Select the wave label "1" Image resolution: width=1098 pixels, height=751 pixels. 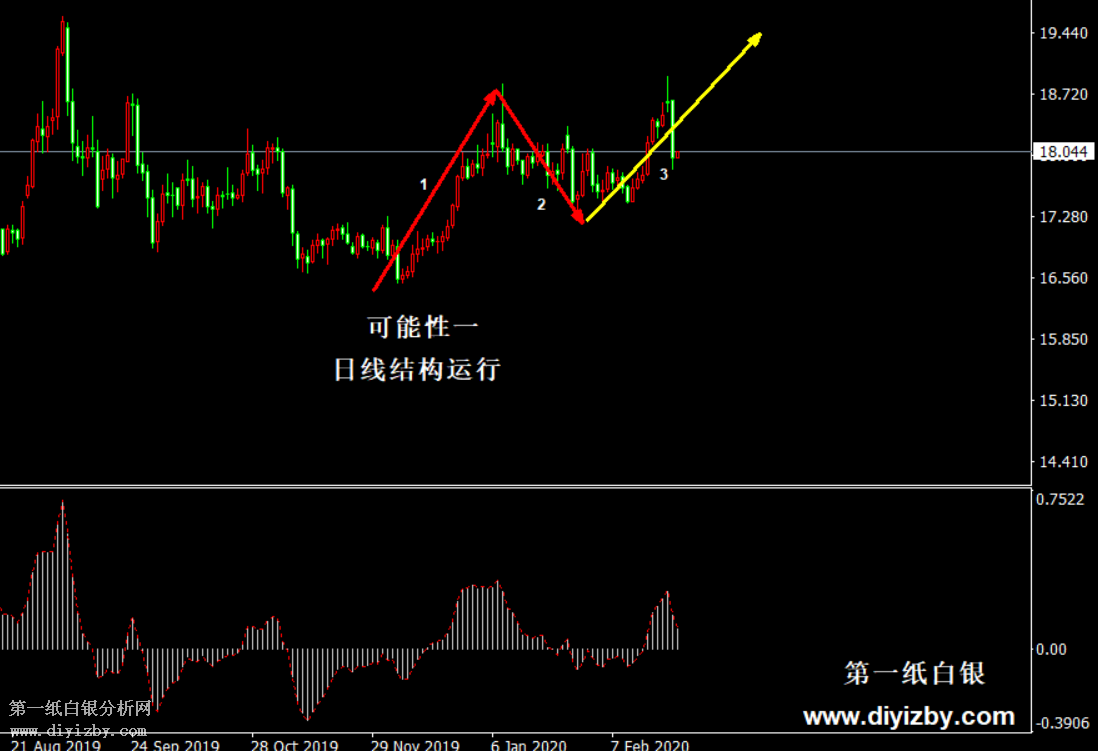point(423,184)
